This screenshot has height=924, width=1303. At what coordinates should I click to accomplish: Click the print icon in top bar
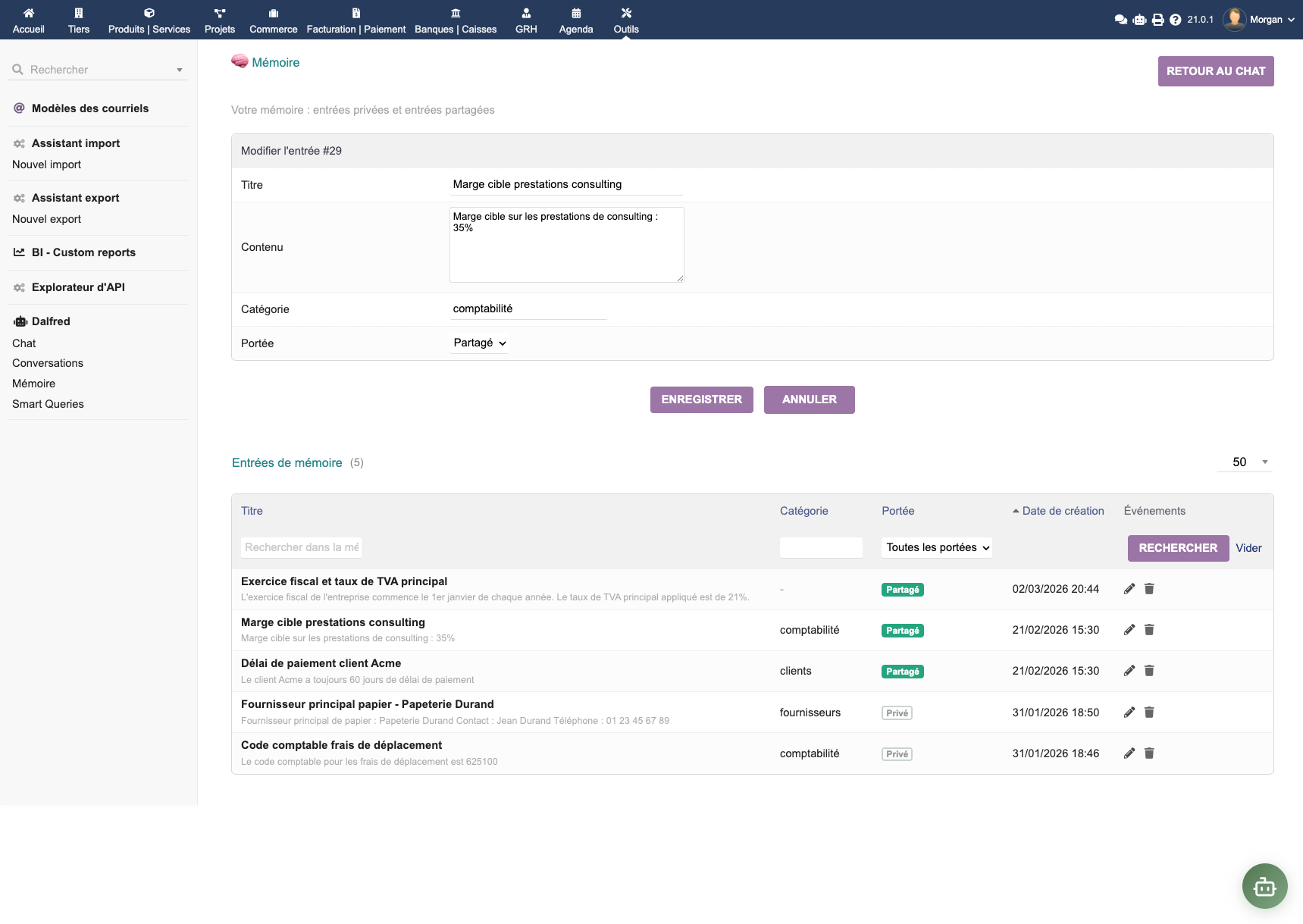click(1157, 20)
